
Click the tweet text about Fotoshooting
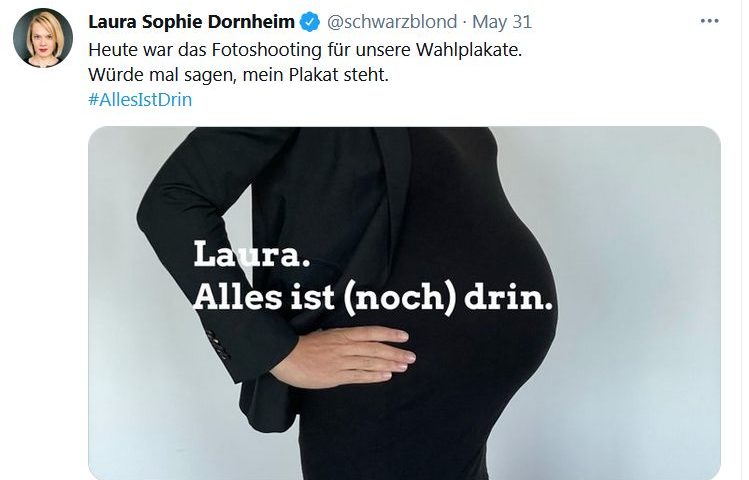(x=305, y=50)
